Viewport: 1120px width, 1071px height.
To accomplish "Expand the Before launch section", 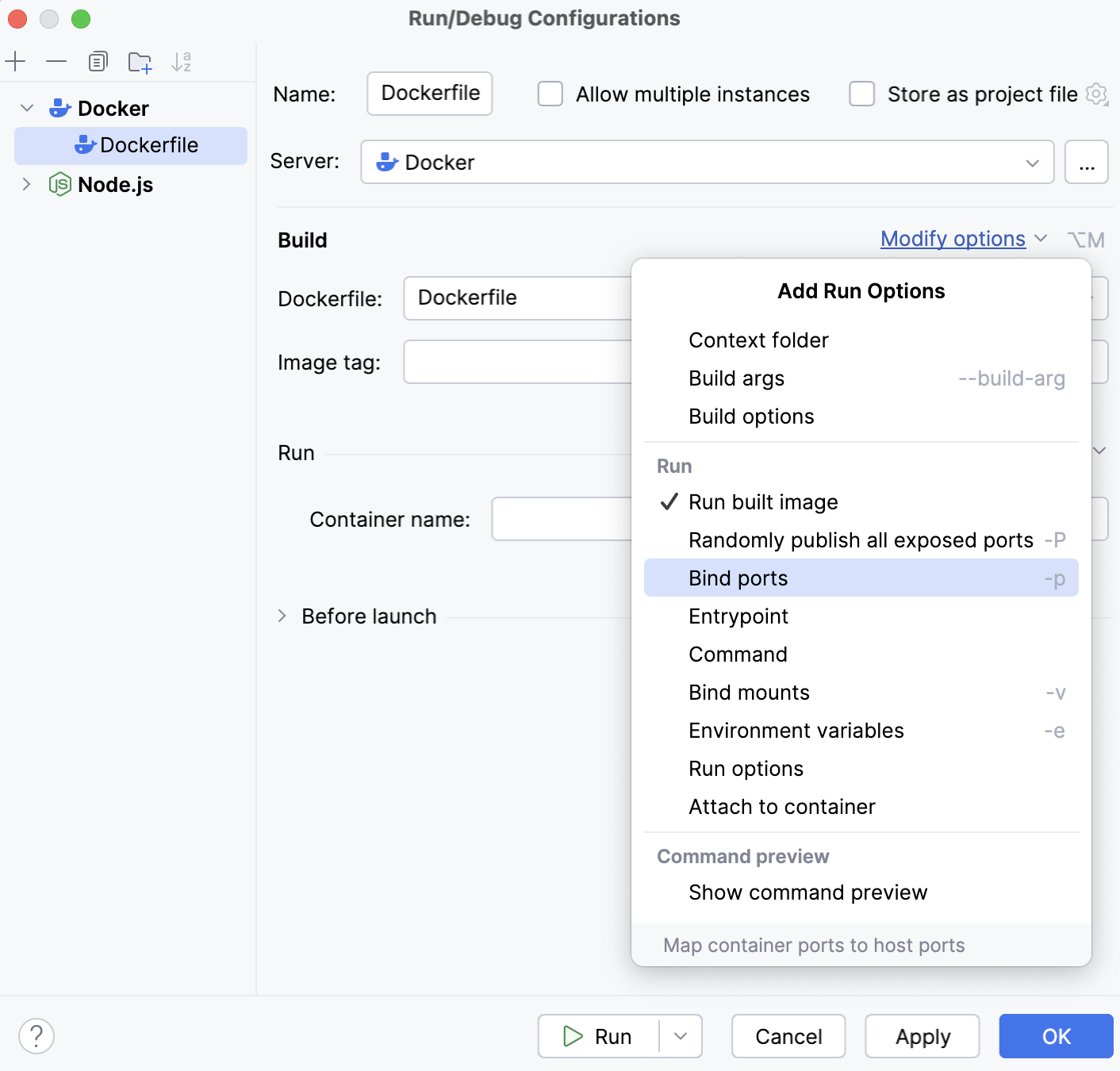I will coord(283,616).
